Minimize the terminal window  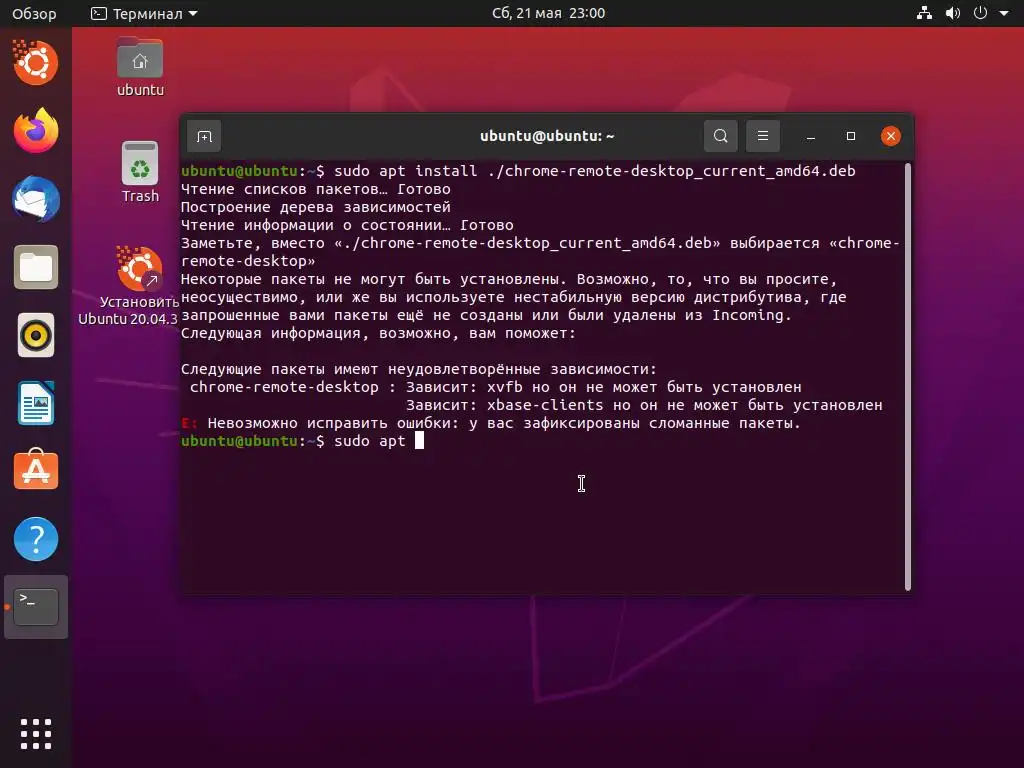coord(810,136)
